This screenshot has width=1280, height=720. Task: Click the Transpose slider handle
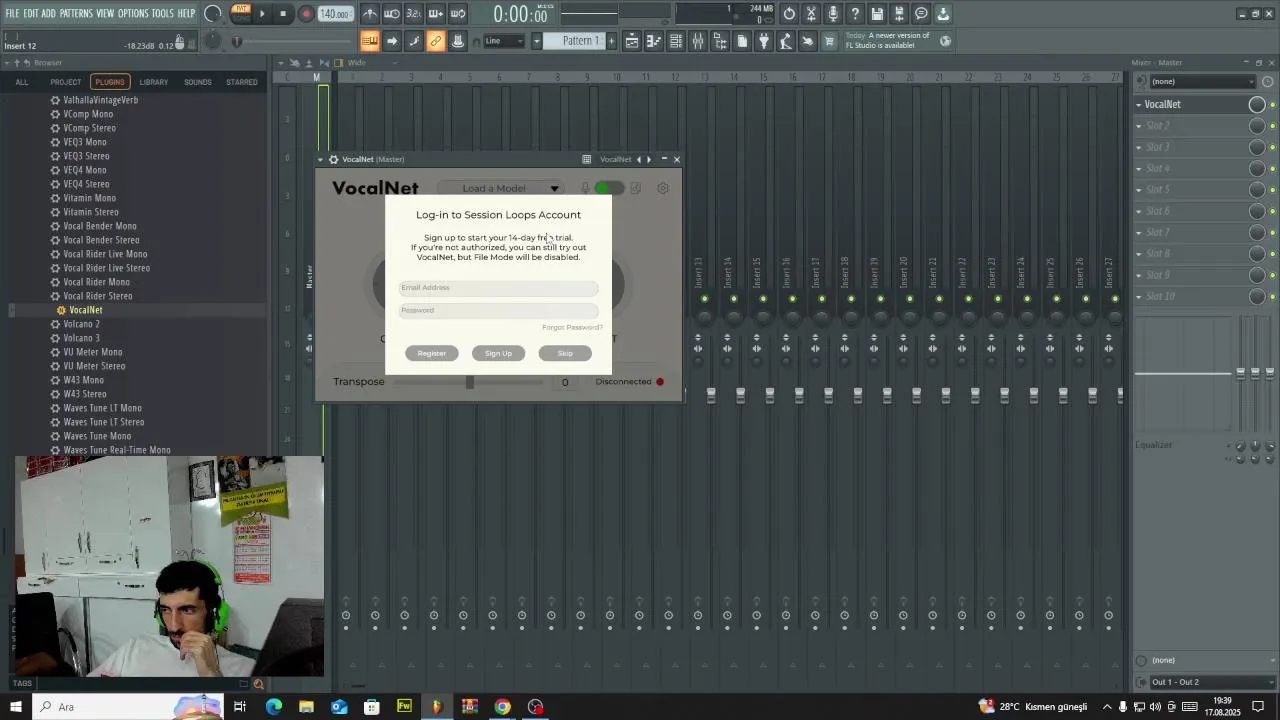click(x=469, y=382)
